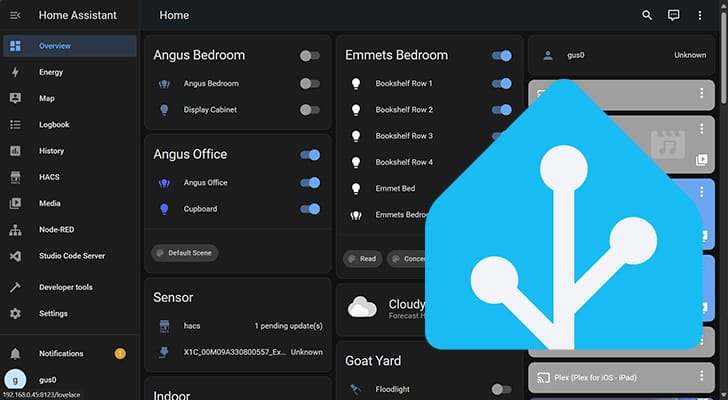Viewport: 728px width, 400px height.
Task: Open the Overview dashboard
Action: point(70,46)
